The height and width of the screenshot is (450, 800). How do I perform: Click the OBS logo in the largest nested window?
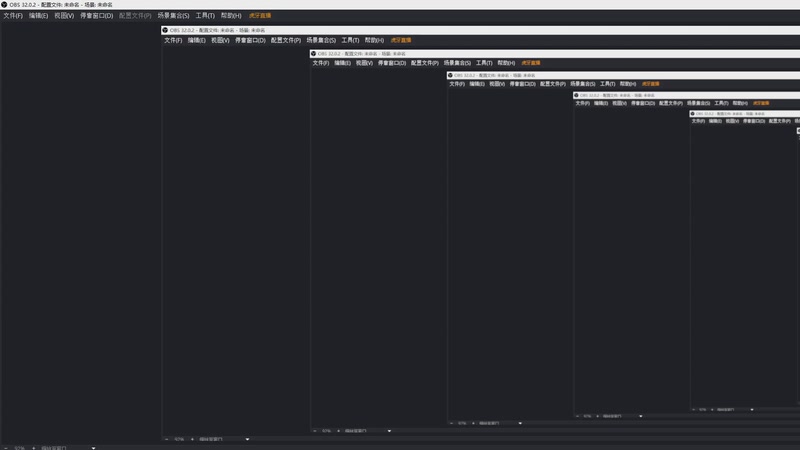tap(165, 30)
